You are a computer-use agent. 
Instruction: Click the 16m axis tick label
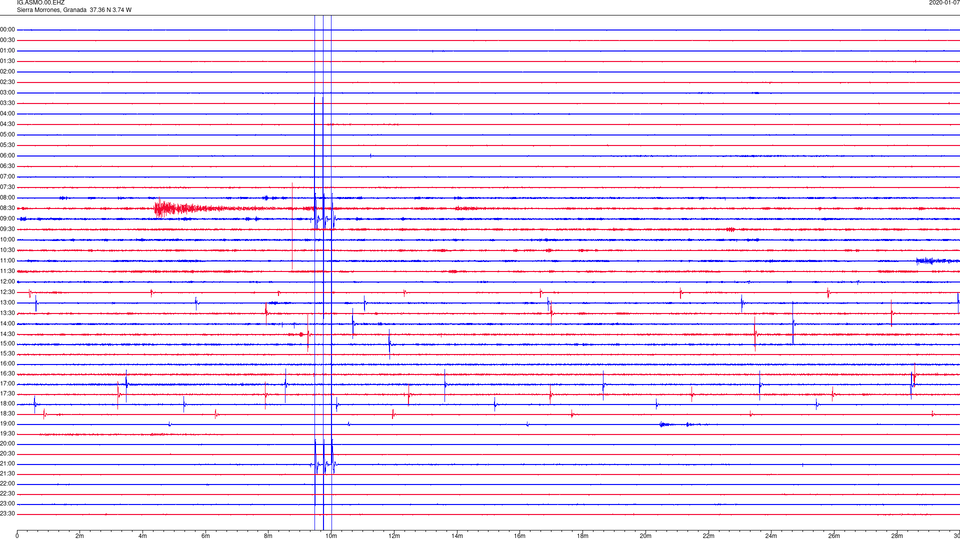point(520,536)
